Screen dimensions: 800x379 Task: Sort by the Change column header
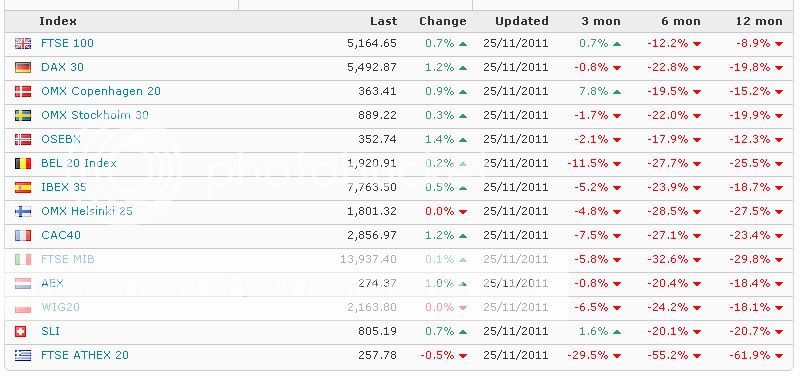[443, 21]
